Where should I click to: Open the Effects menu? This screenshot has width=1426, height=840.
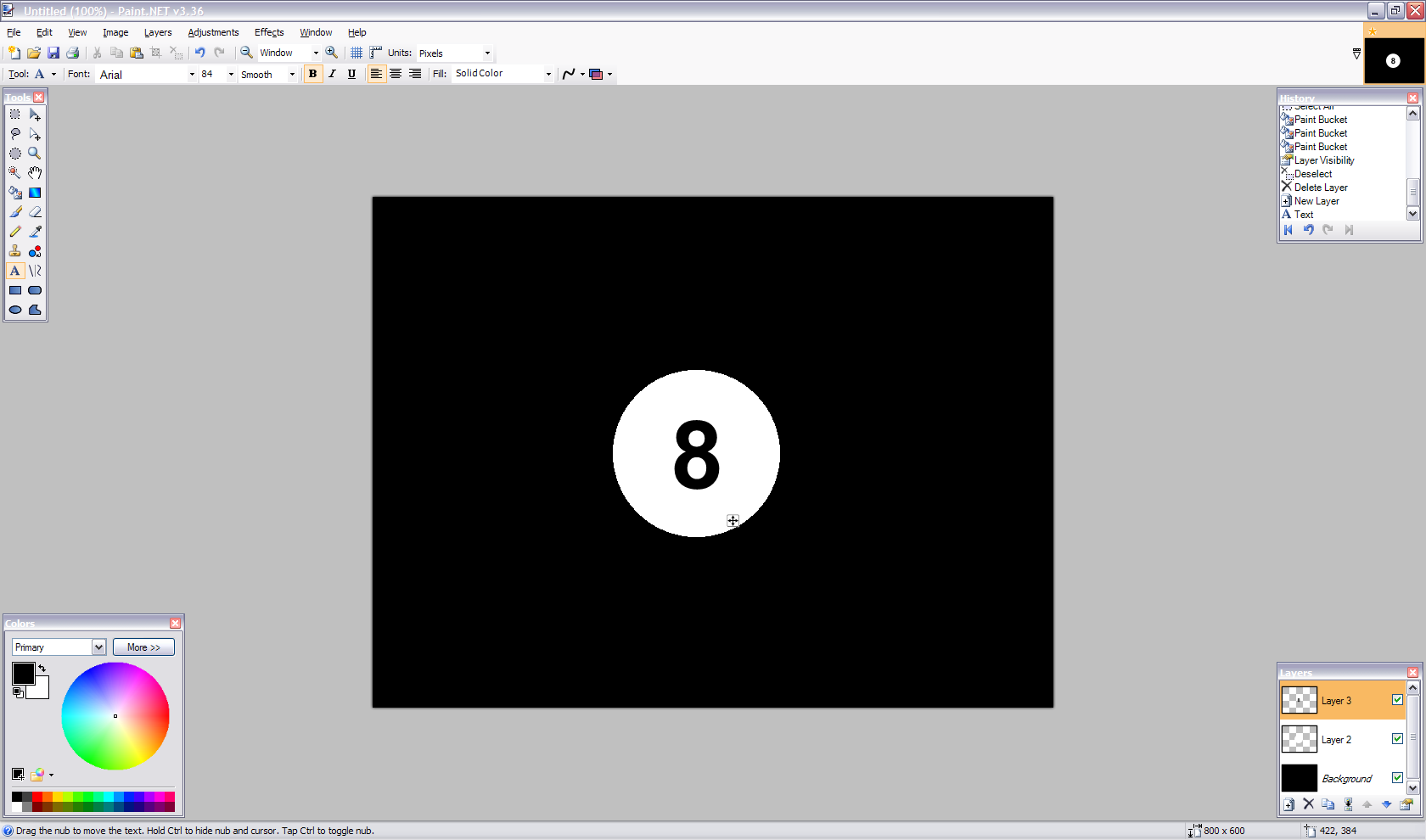tap(268, 32)
